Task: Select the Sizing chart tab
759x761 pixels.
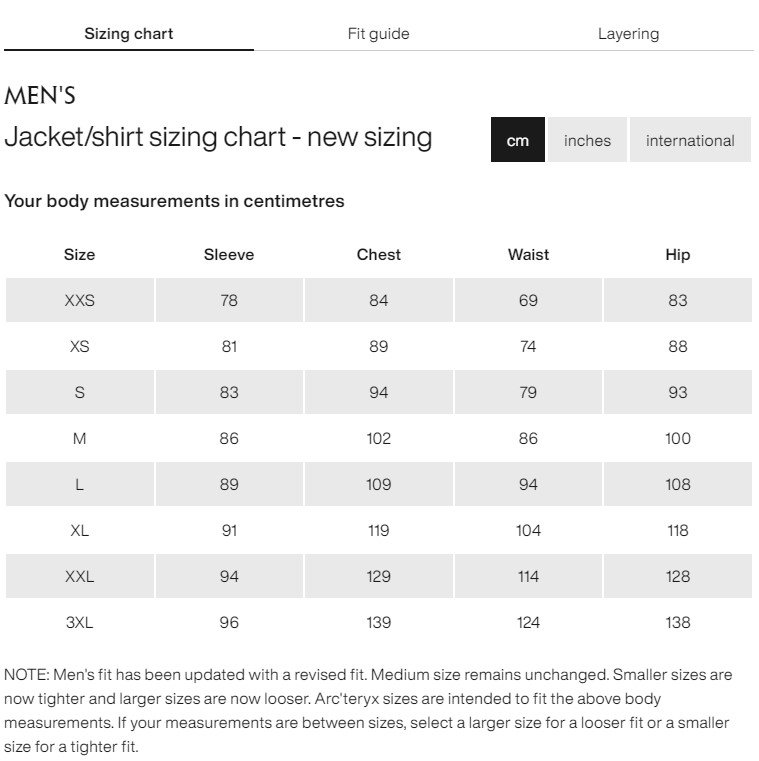Action: coord(128,34)
